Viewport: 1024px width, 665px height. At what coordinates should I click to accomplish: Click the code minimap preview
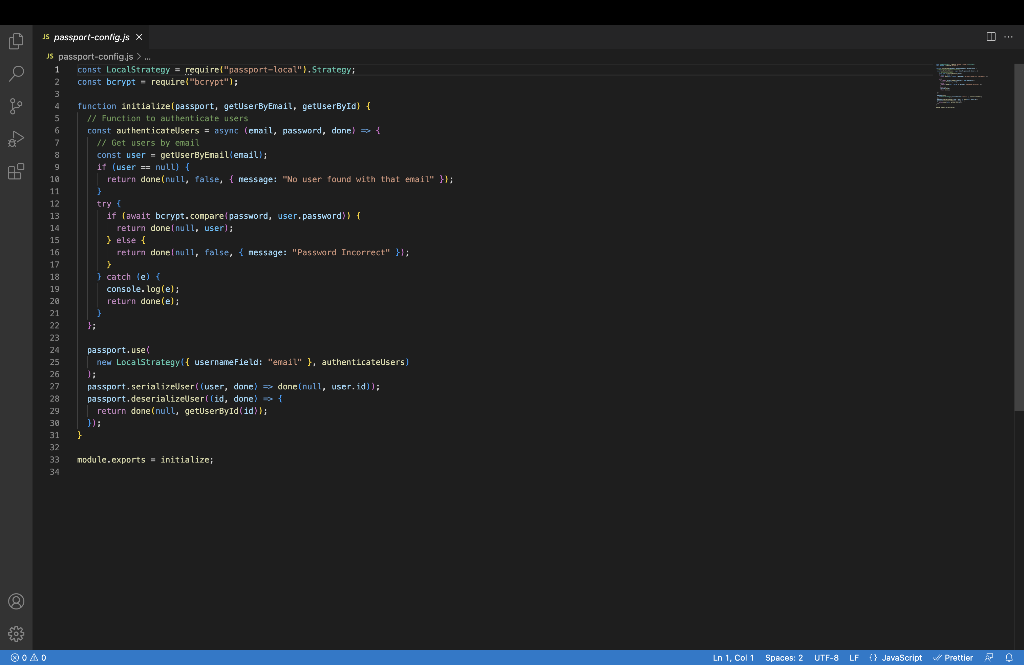tap(960, 86)
